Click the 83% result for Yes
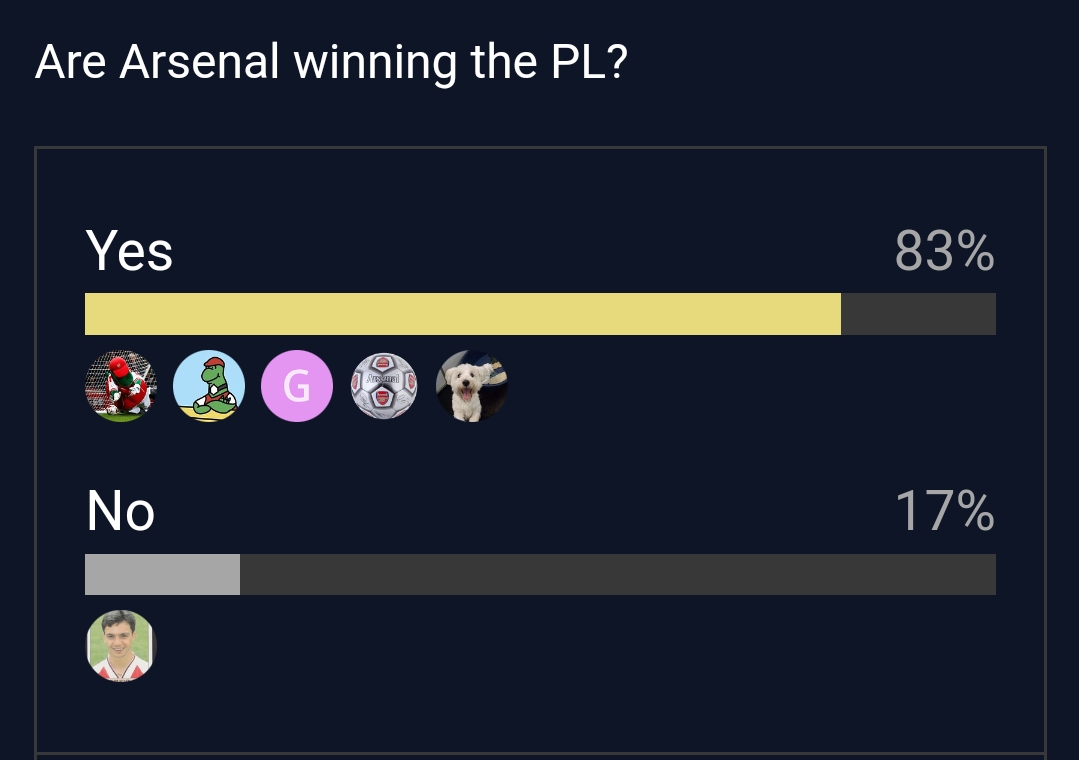This screenshot has width=1079, height=760. 944,251
